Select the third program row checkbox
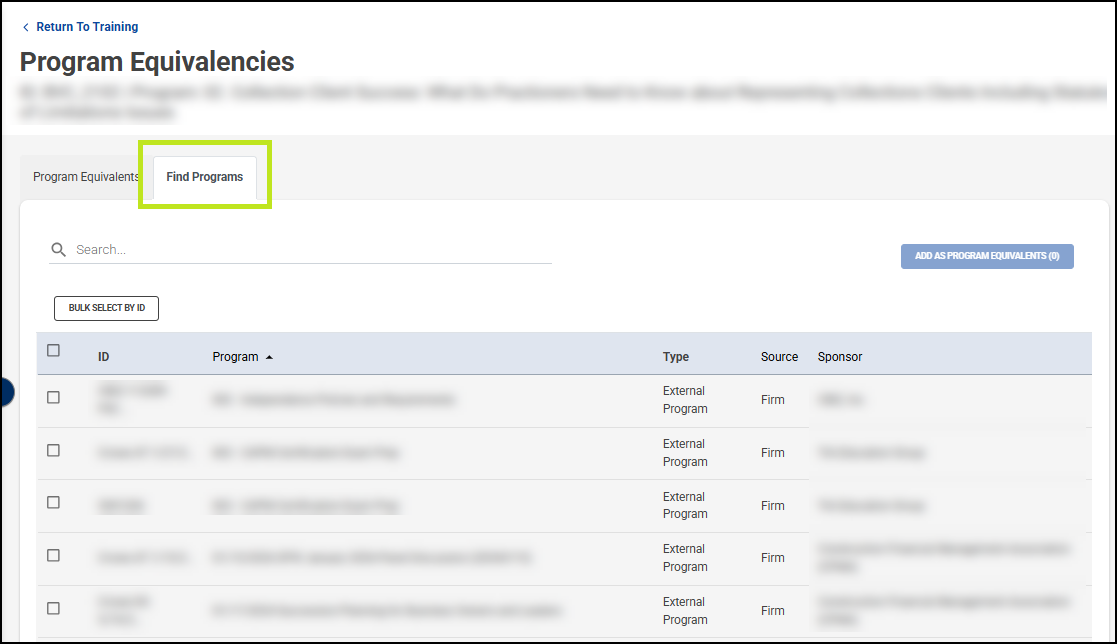Screen dimensions: 1117x644 [54, 503]
